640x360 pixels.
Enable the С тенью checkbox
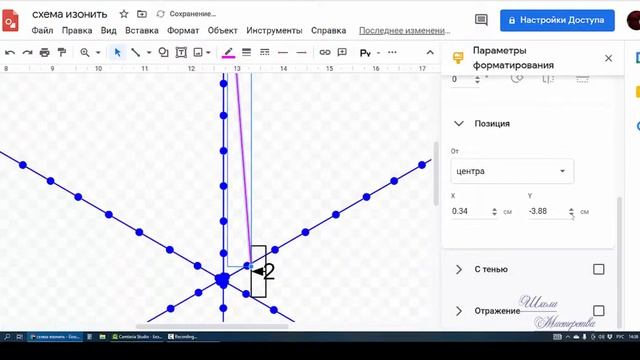point(598,269)
